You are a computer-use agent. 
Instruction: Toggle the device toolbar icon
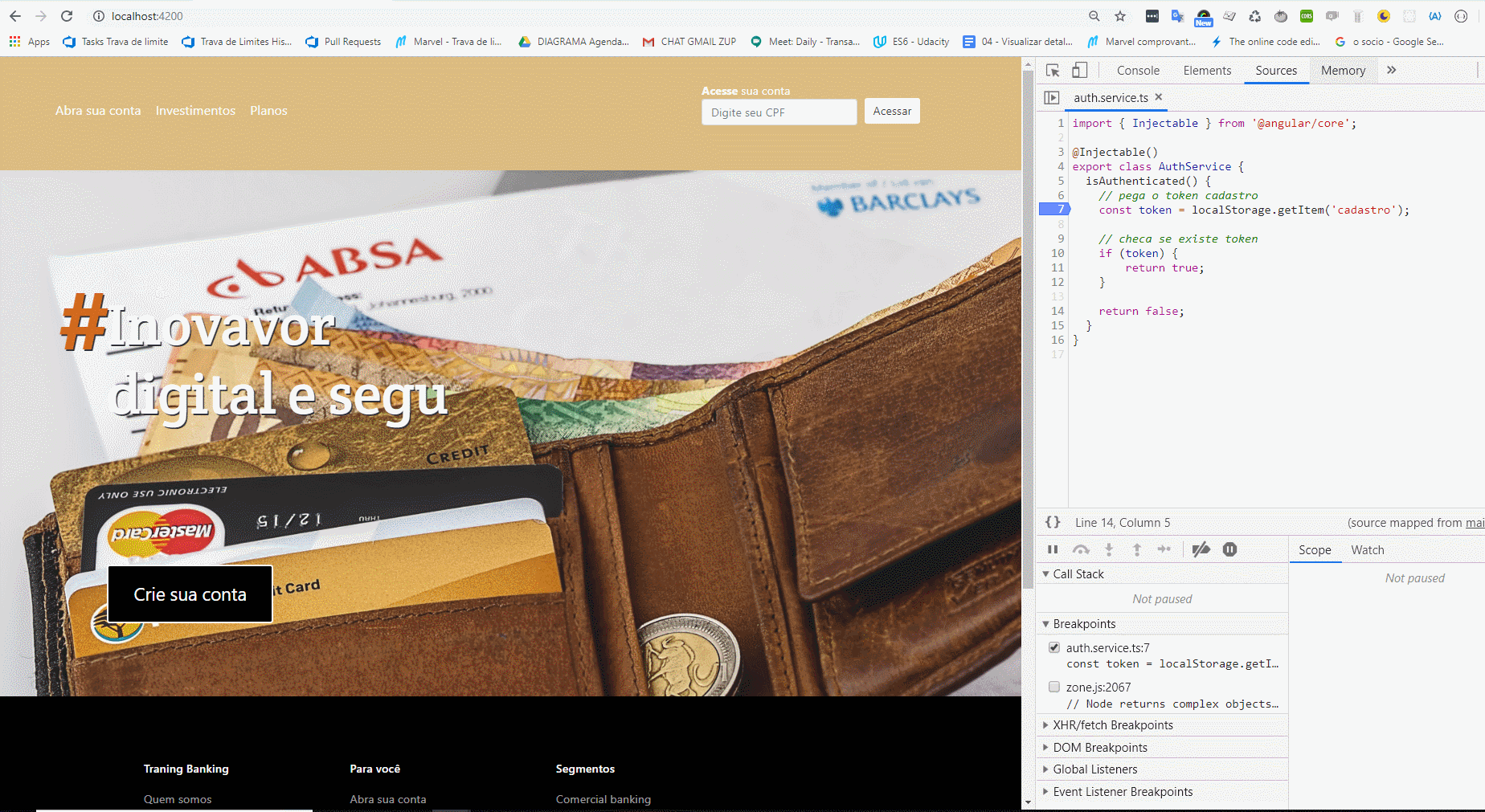point(1080,71)
